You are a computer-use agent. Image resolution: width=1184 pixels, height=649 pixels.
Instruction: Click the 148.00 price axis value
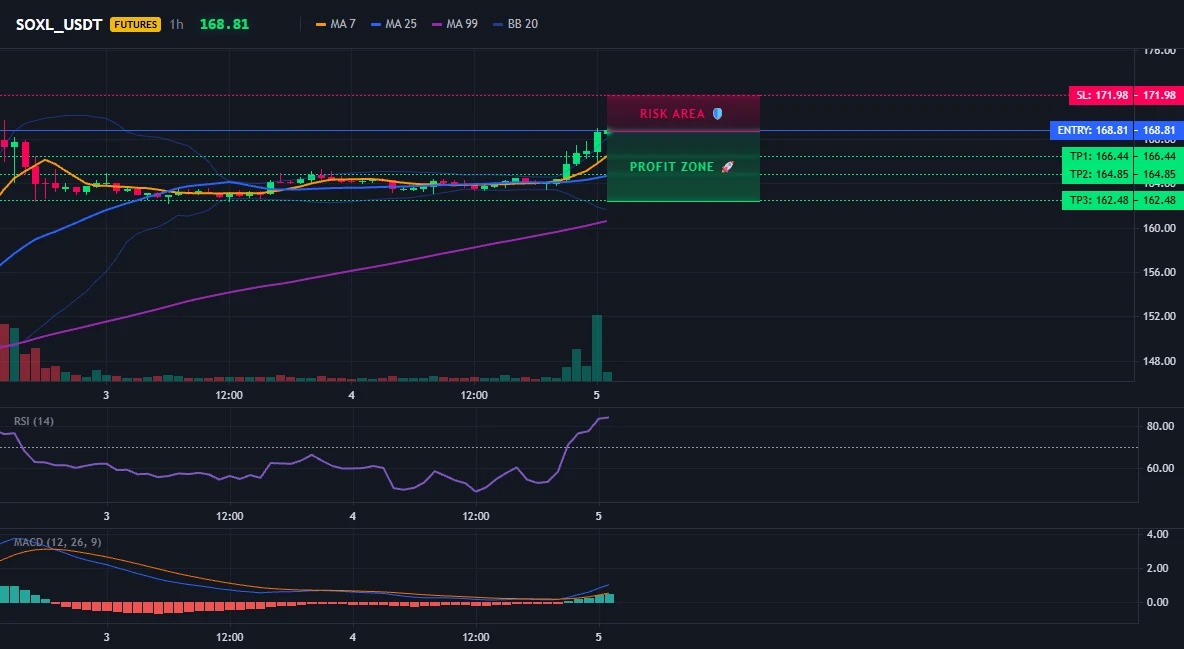coord(1160,361)
